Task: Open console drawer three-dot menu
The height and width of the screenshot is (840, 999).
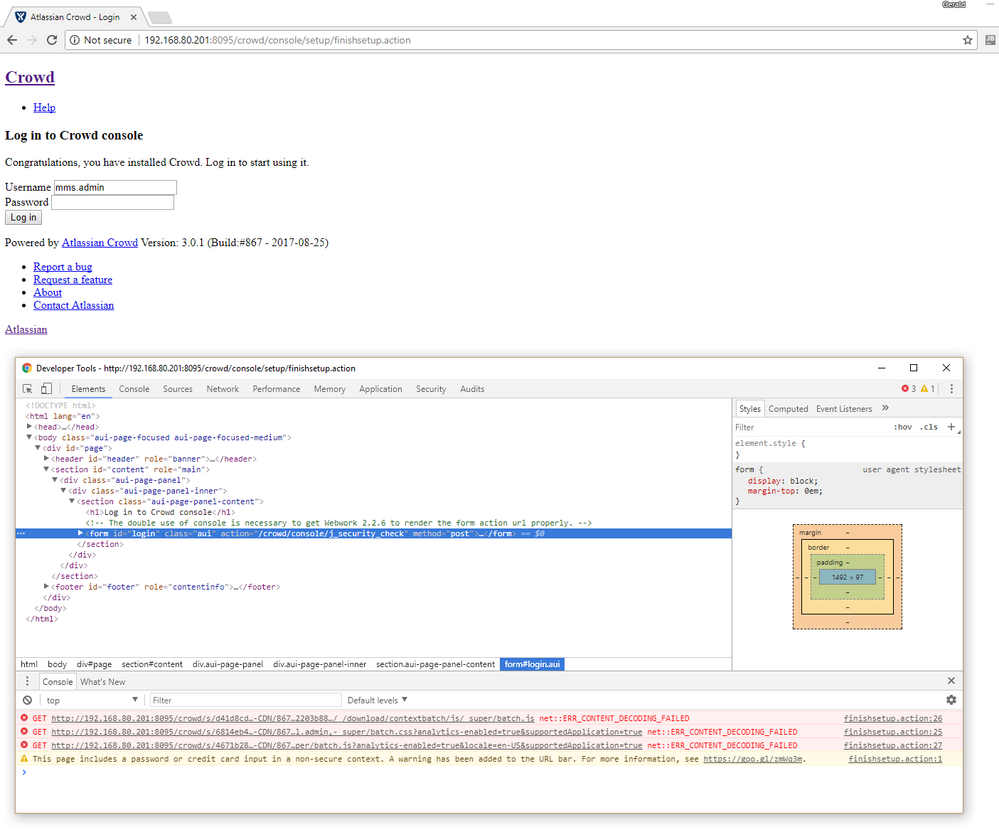Action: [27, 681]
